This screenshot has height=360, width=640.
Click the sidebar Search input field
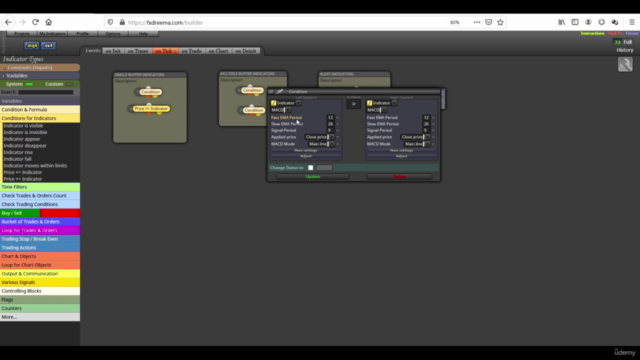pos(46,92)
